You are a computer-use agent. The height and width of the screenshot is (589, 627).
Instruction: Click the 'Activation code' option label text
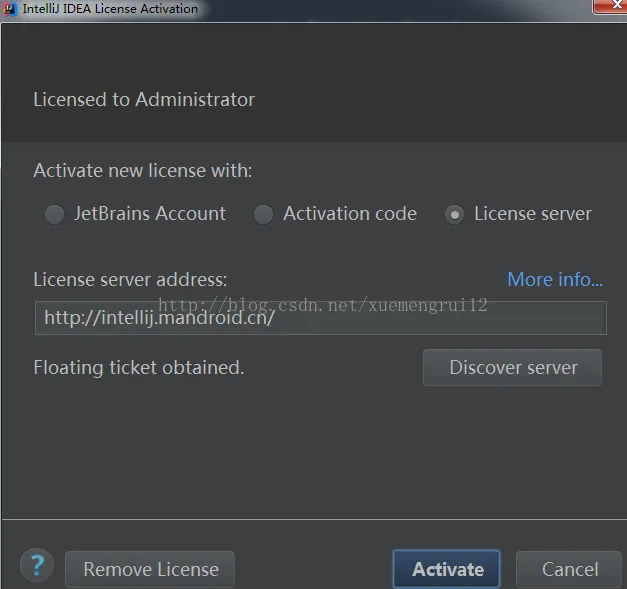pyautogui.click(x=350, y=213)
